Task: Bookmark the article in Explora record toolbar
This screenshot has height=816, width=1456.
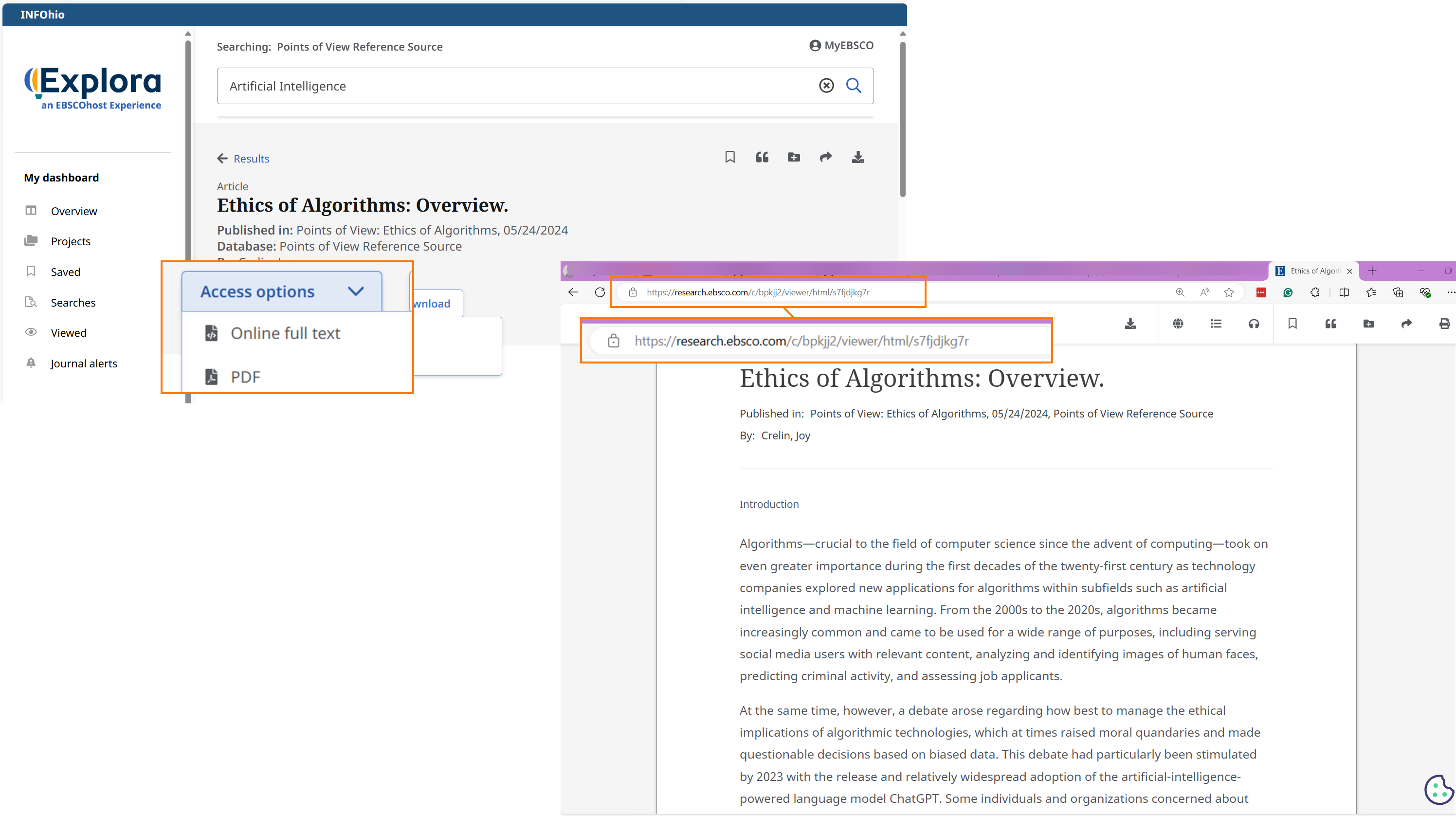Action: click(x=729, y=157)
